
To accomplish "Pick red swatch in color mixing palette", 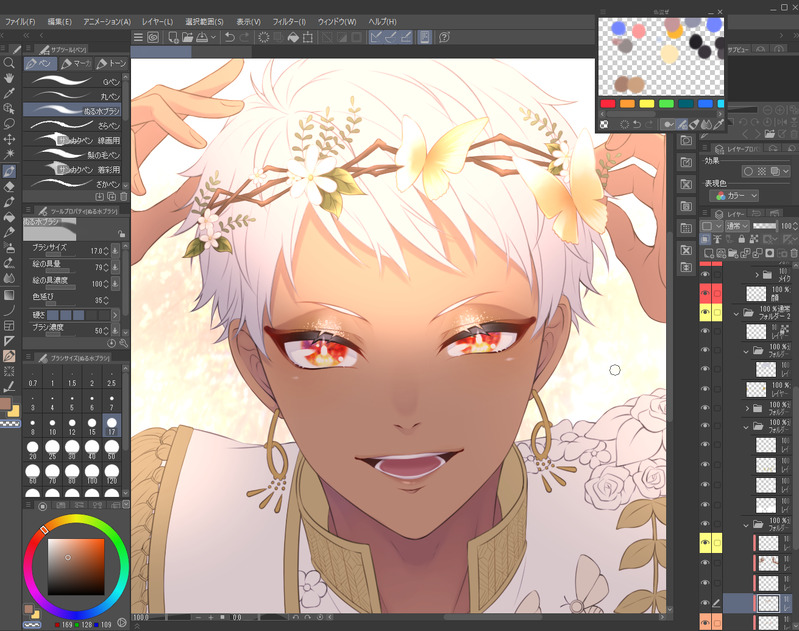I will point(608,103).
